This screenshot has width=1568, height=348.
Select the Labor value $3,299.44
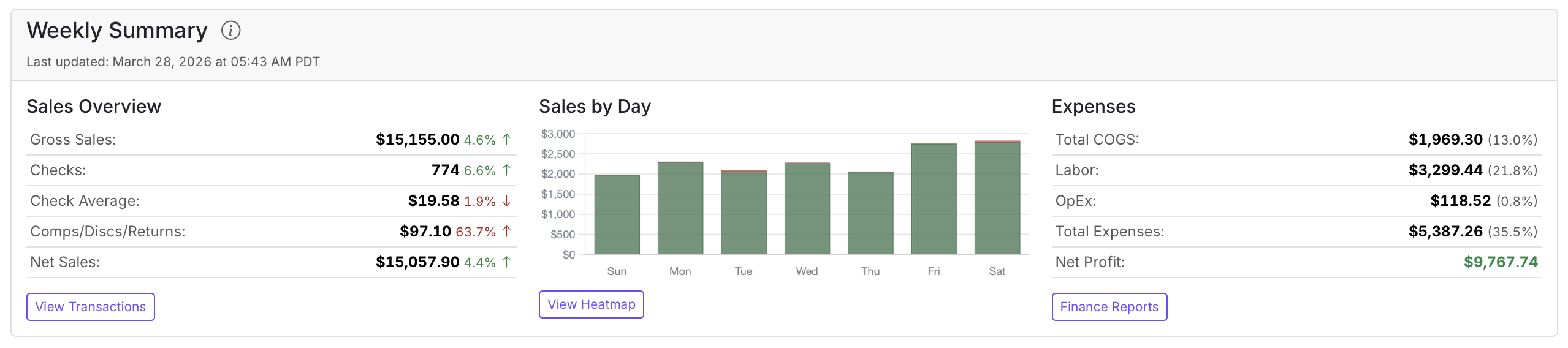click(1445, 170)
